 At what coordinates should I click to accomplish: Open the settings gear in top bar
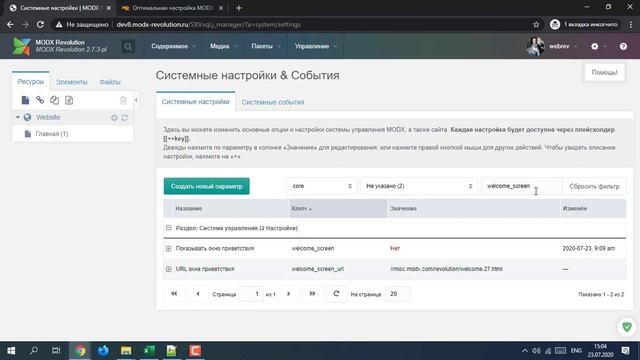click(595, 47)
